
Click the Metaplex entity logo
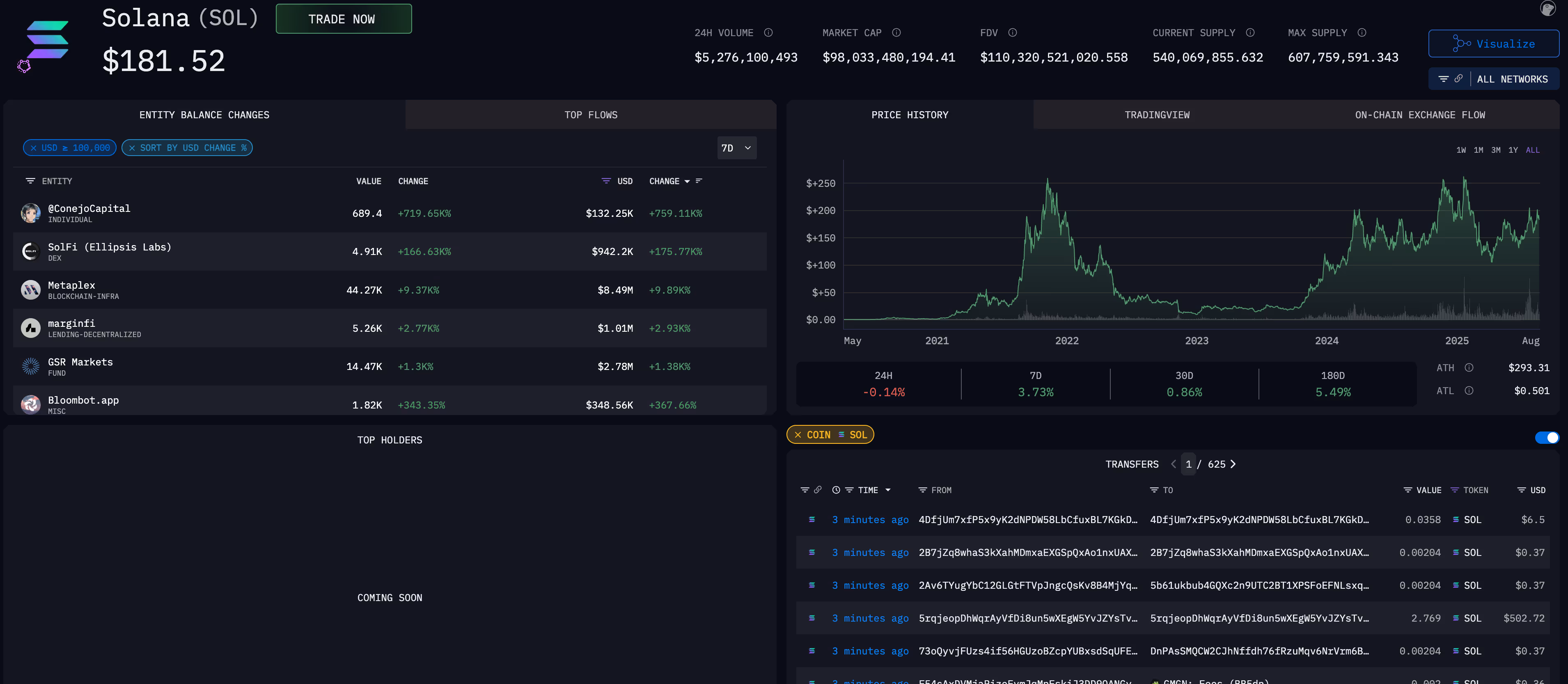click(x=30, y=290)
